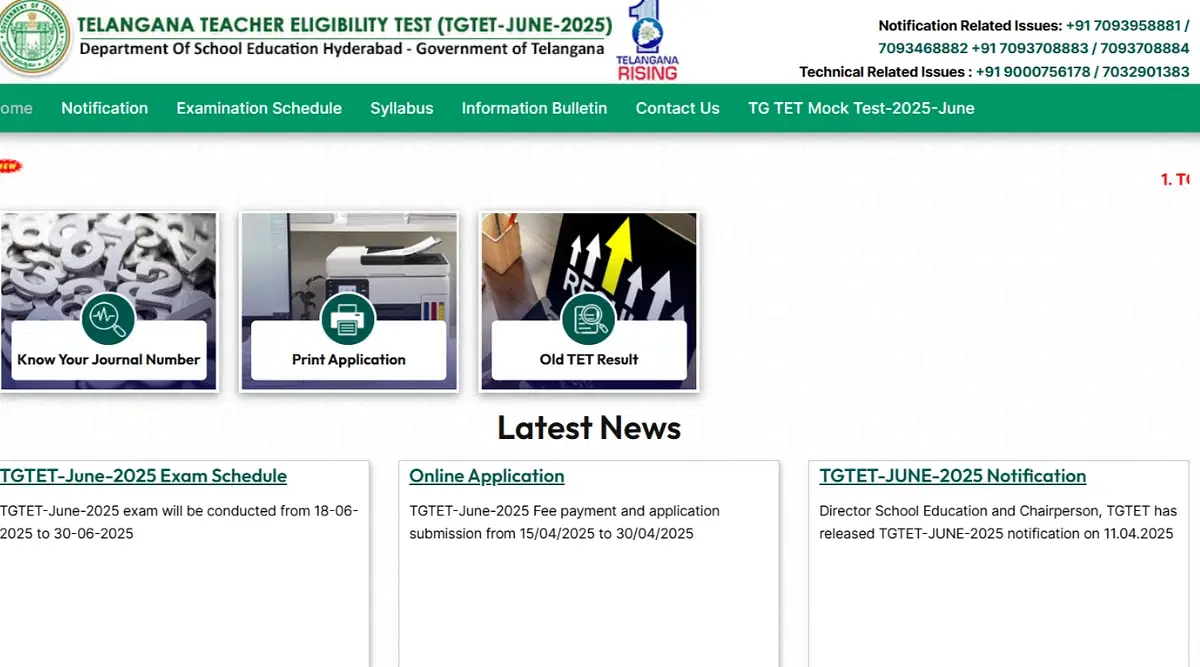Click the printer icon above Print Application

pyautogui.click(x=348, y=320)
